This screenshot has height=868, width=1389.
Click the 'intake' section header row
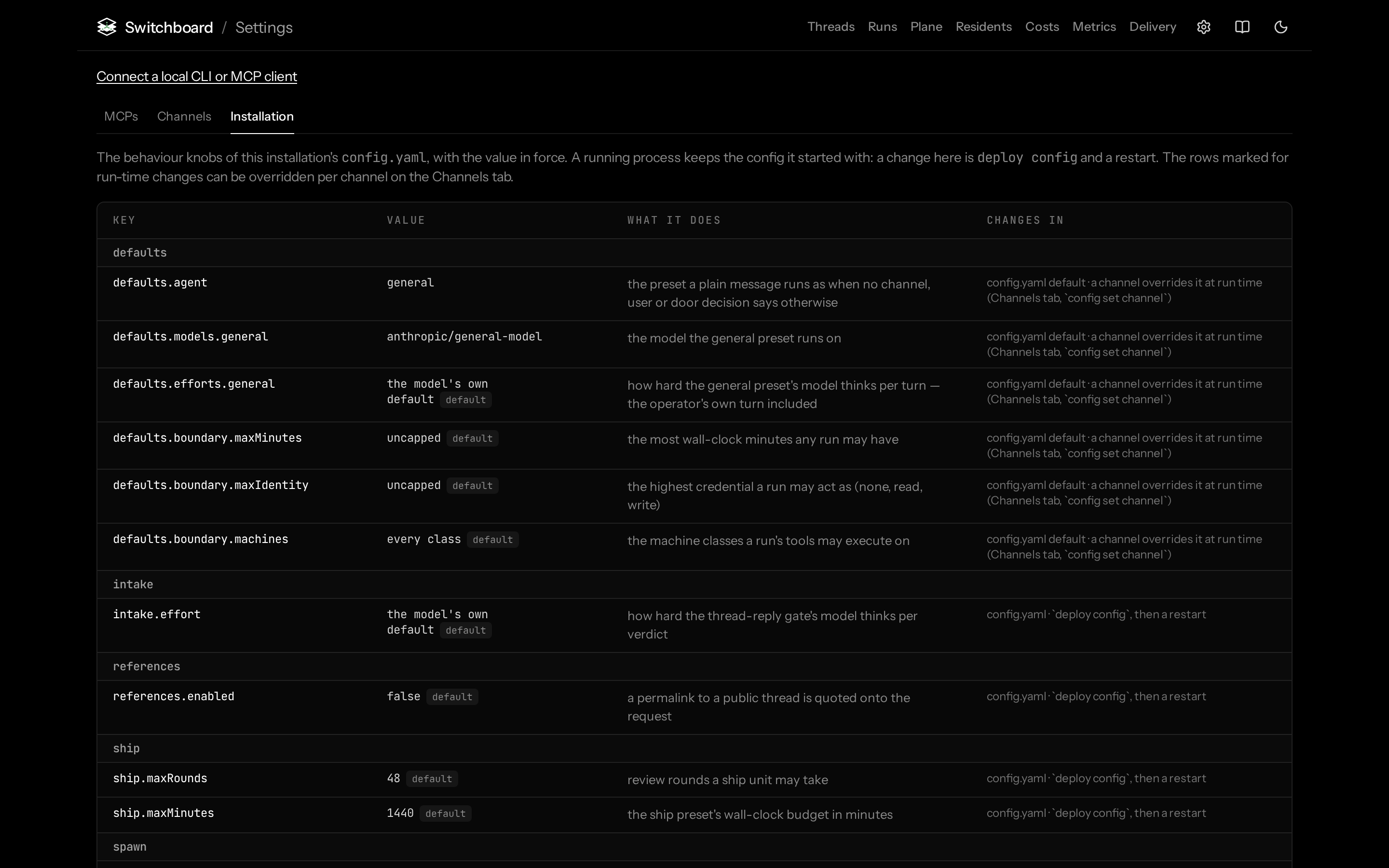(x=694, y=584)
